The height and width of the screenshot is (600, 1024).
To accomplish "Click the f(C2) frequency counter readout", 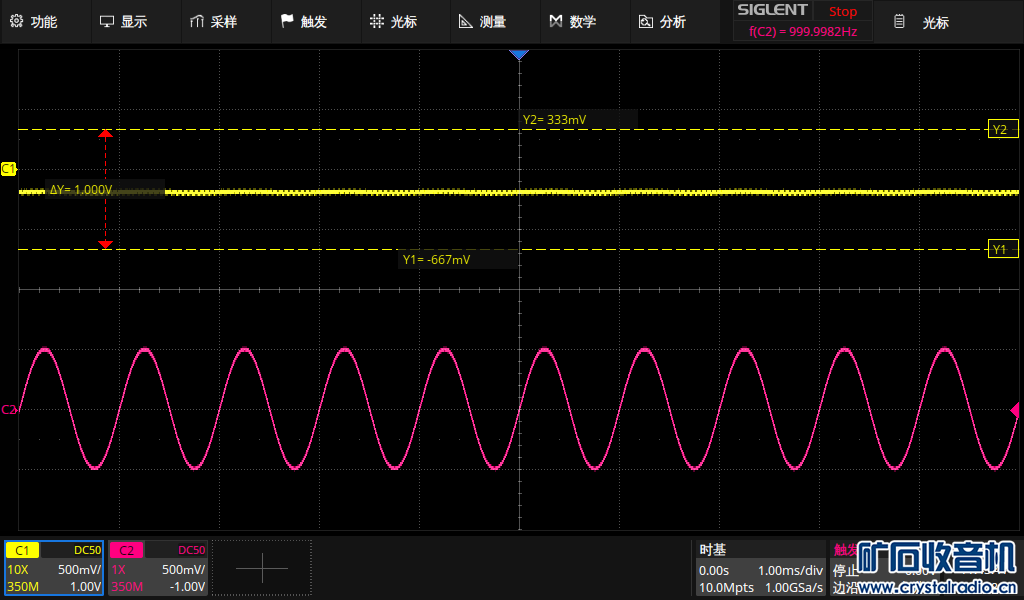I will 802,32.
